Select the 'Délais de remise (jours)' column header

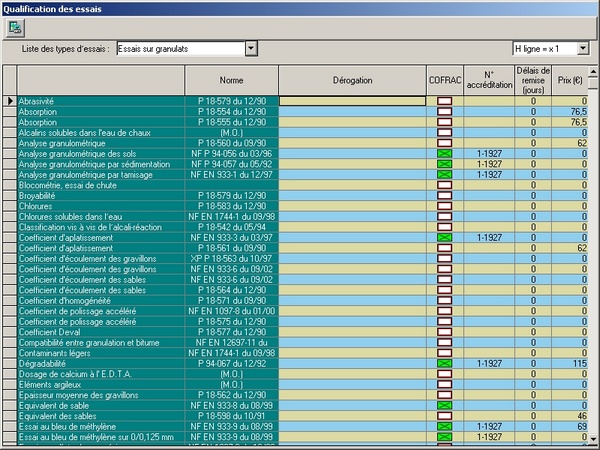click(x=534, y=80)
